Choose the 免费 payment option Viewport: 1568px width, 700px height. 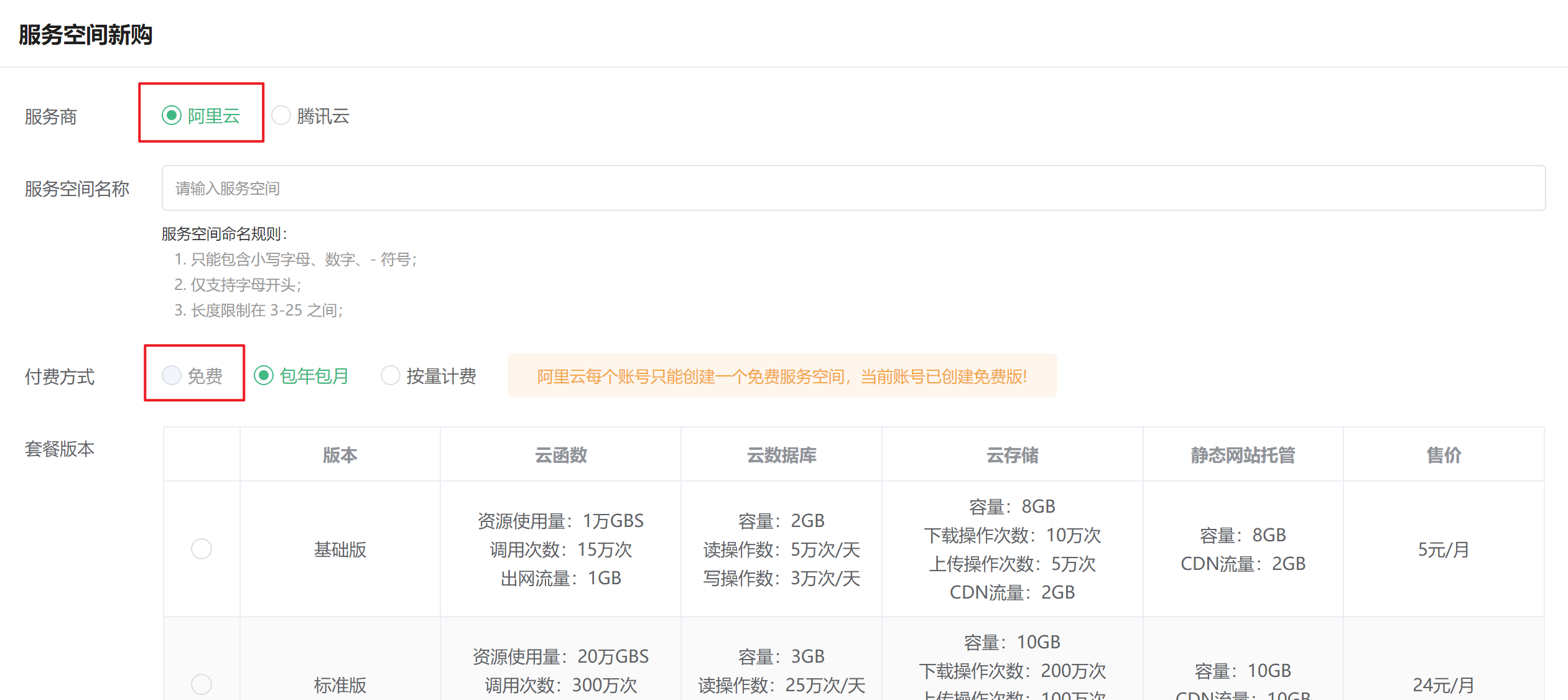tap(172, 375)
